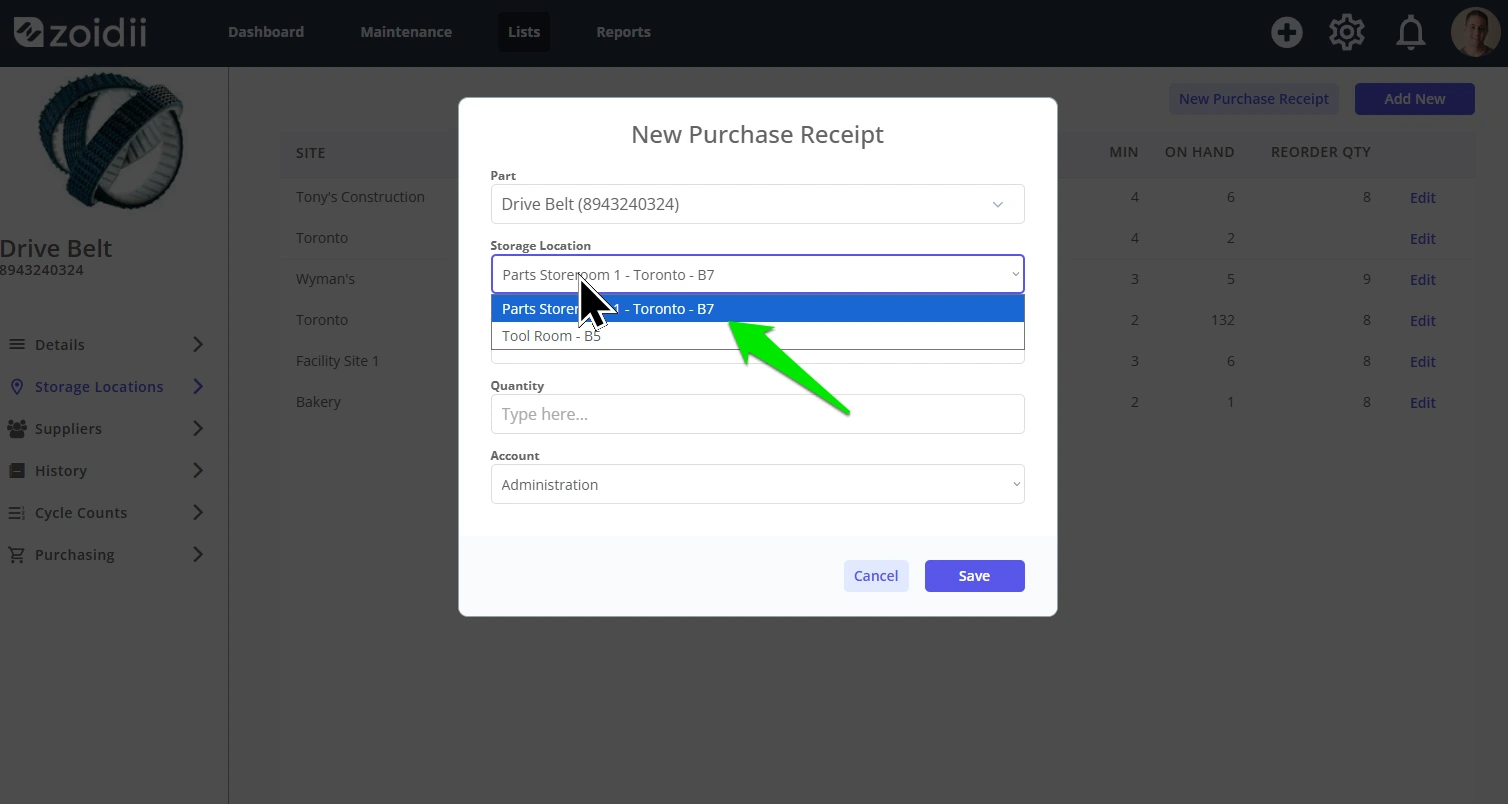Viewport: 1508px width, 804px height.
Task: Click the Bakery site cell
Action: 318,402
